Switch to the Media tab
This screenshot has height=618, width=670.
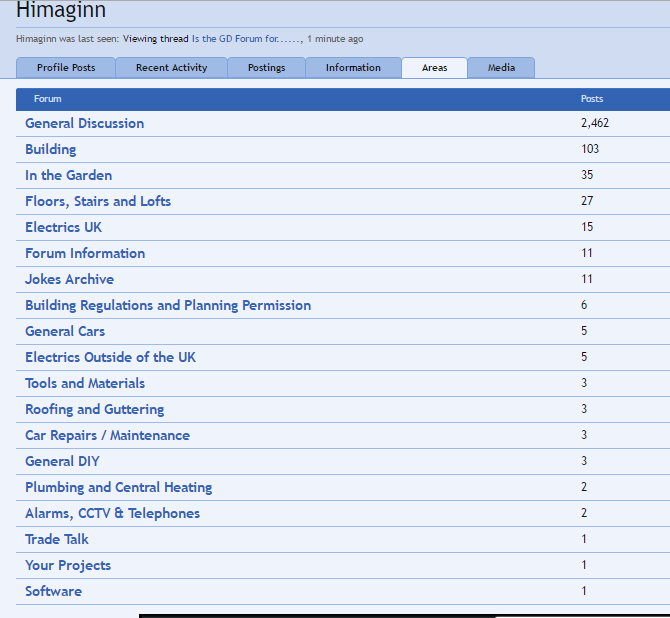coord(501,68)
